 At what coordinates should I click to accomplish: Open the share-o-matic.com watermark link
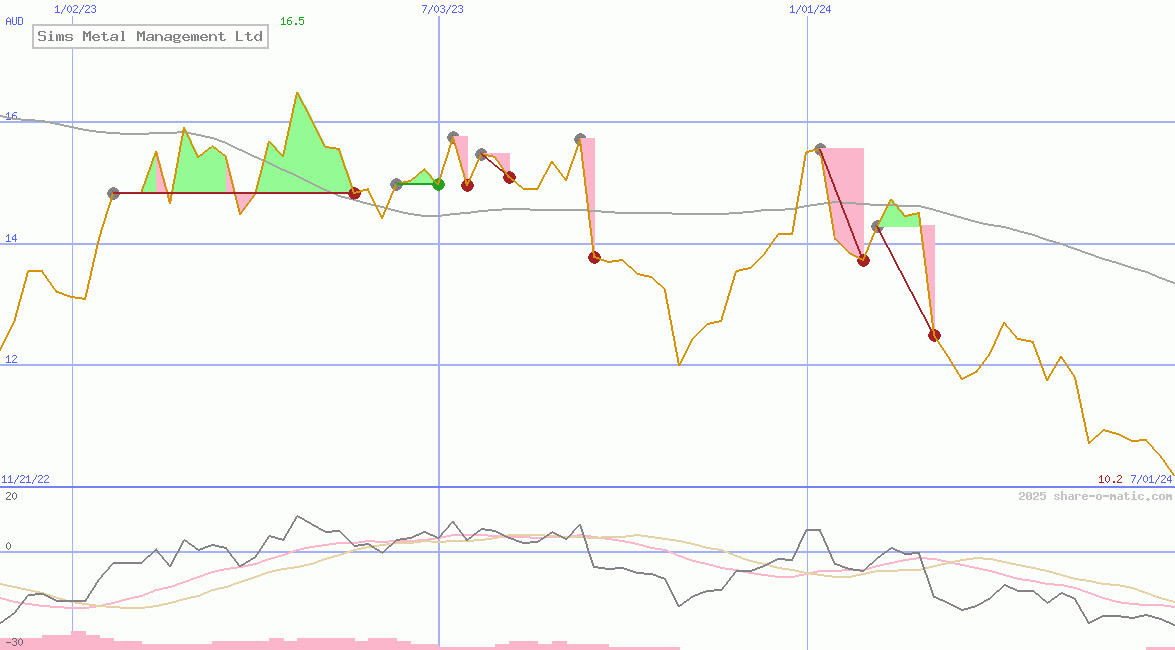1095,496
